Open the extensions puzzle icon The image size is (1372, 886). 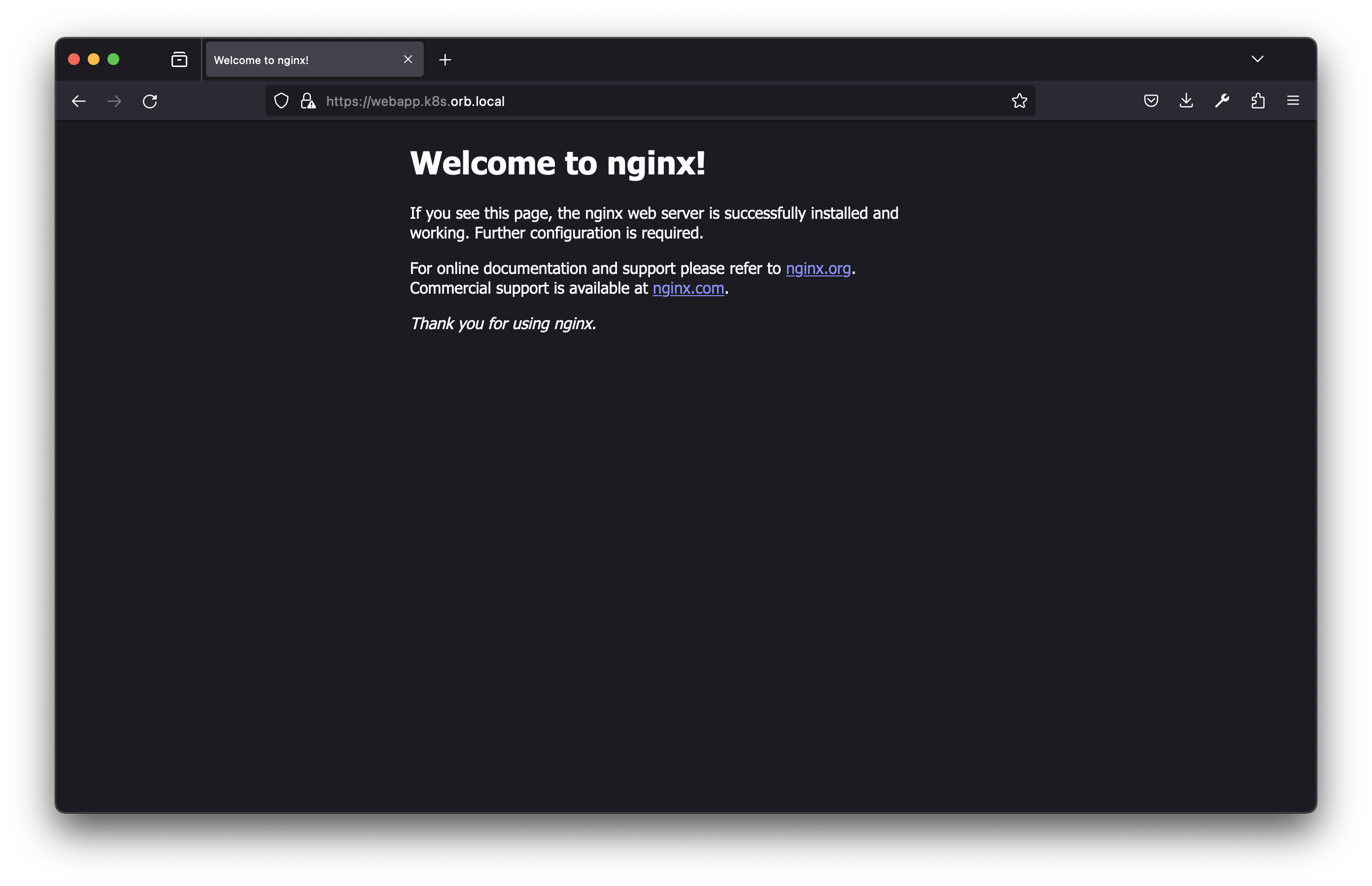pyautogui.click(x=1258, y=101)
